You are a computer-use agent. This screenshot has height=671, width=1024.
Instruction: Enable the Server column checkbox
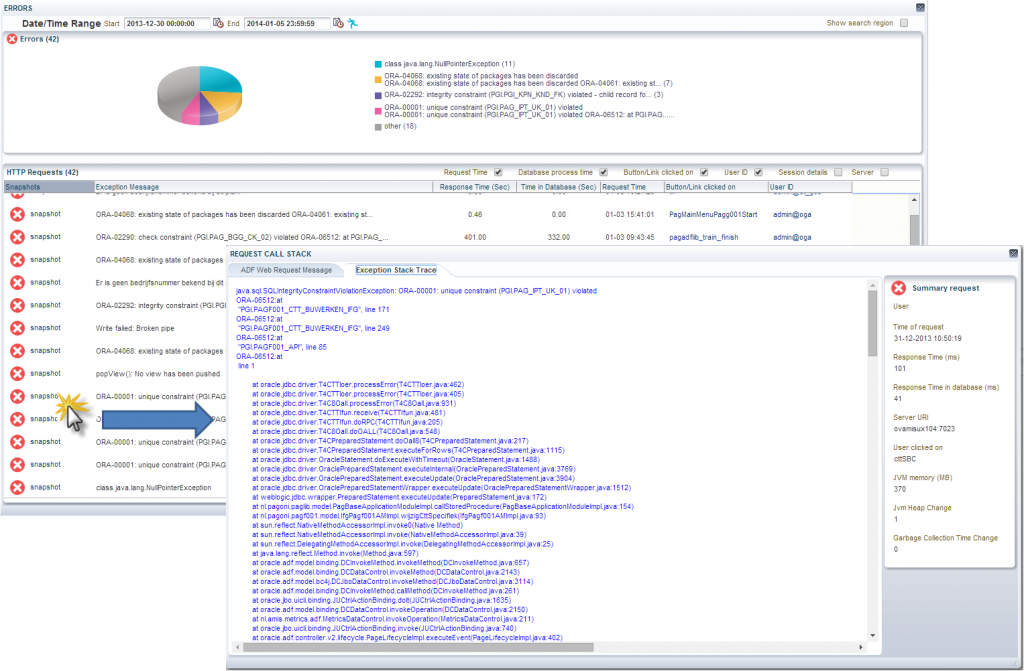click(x=884, y=172)
